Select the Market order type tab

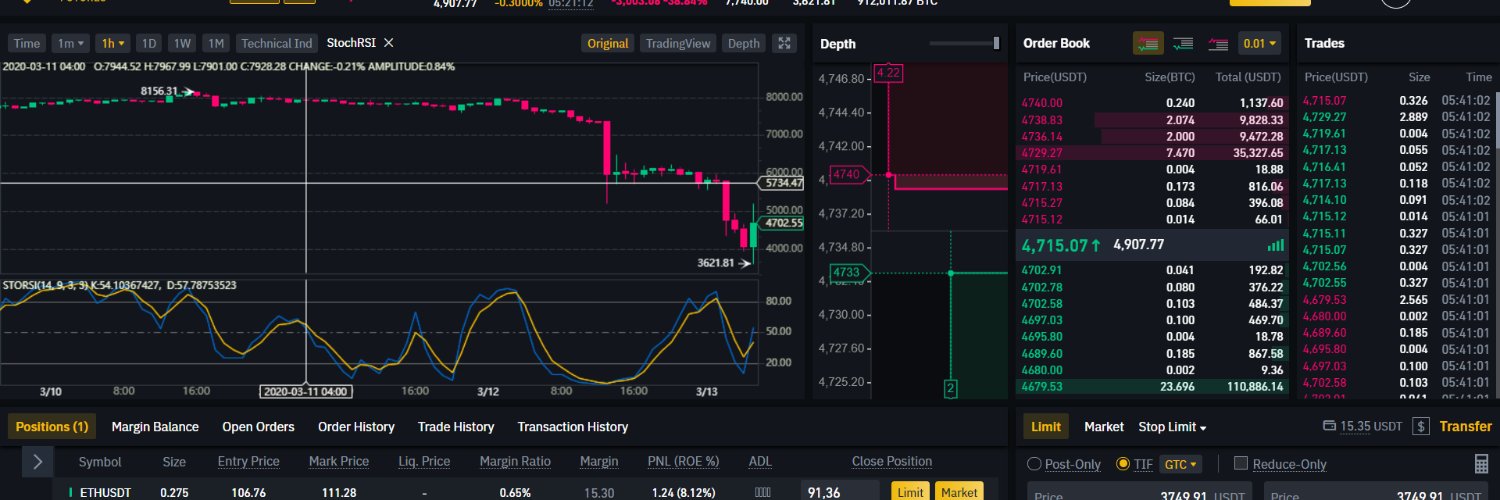(x=1104, y=427)
